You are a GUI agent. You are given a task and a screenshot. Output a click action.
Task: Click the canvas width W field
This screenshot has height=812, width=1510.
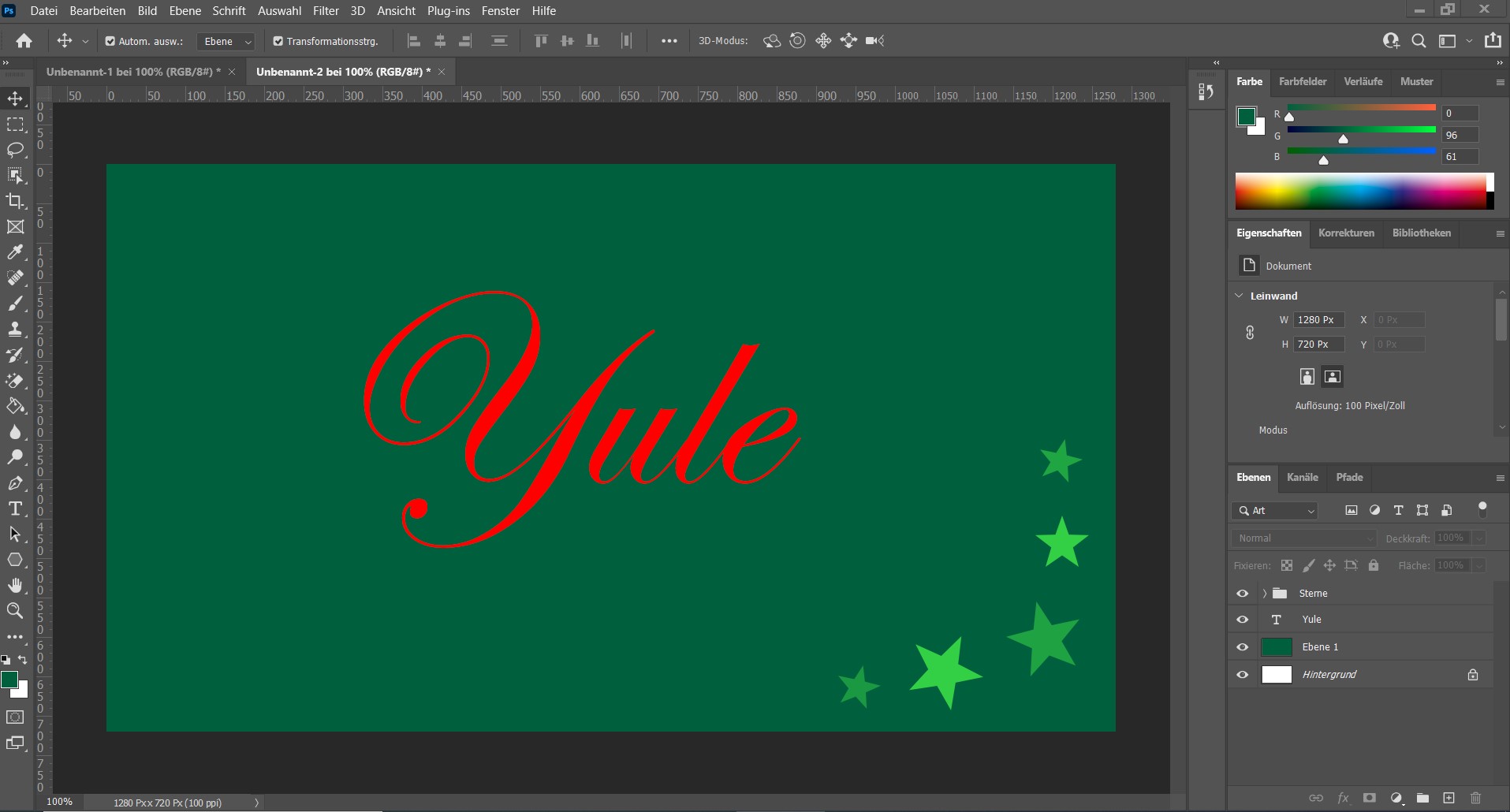(x=1319, y=320)
